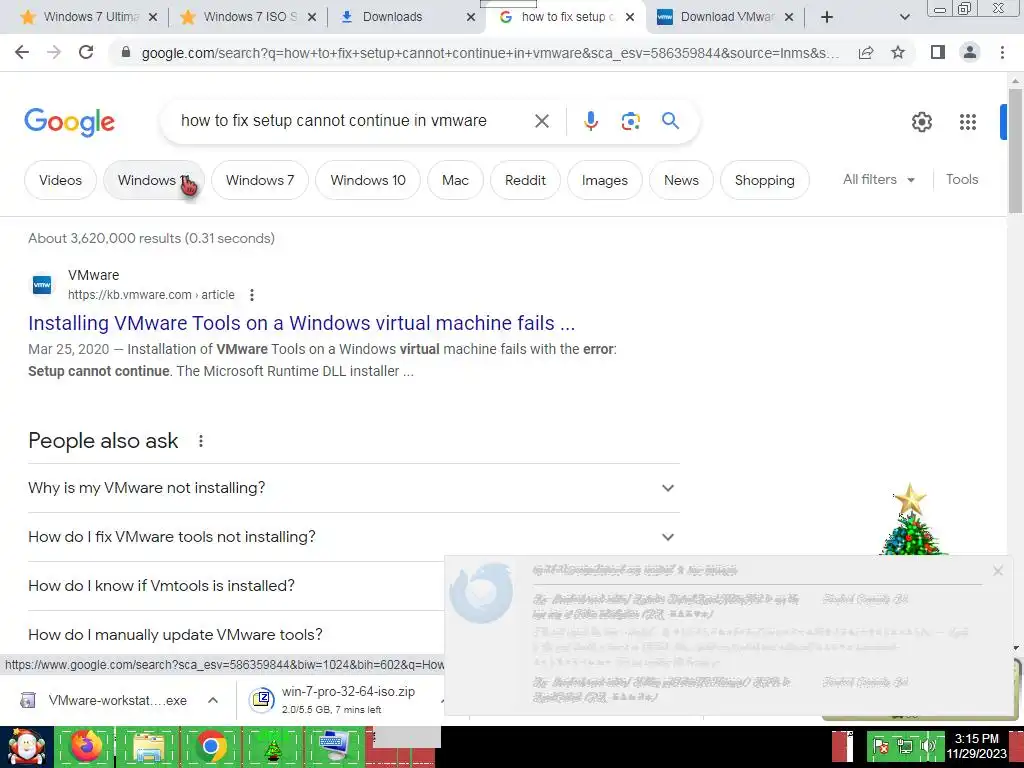Filter results by Shopping
This screenshot has height=768, width=1024.
tap(765, 180)
